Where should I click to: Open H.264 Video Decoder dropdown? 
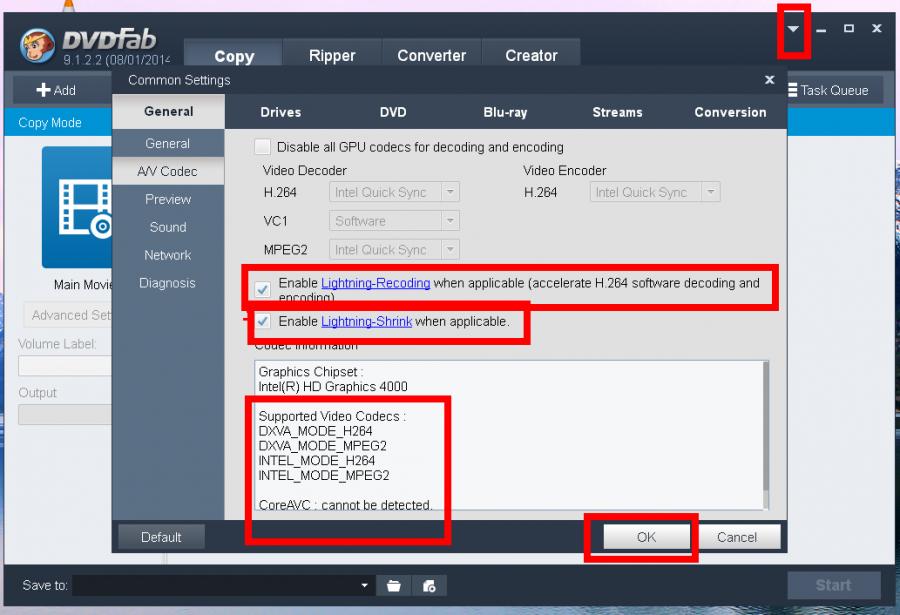(x=394, y=192)
